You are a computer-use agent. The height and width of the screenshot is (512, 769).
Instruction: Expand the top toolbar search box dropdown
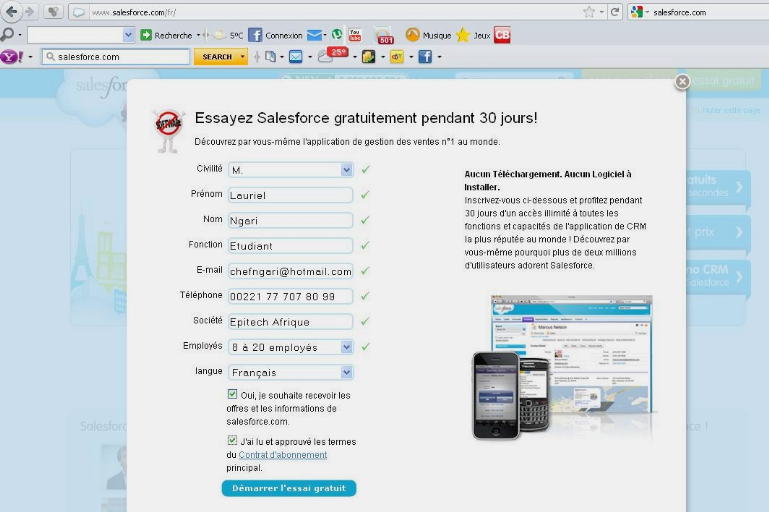(128, 35)
